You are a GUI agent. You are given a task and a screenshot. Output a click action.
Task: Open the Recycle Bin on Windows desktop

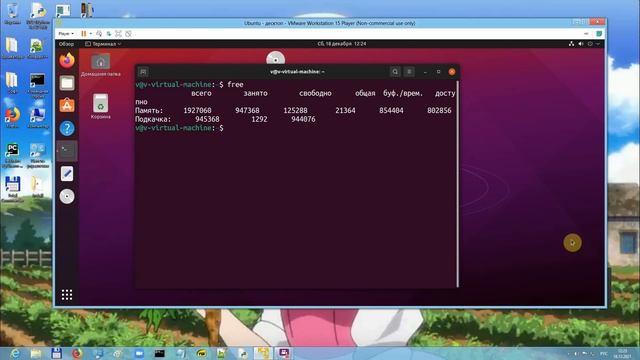pyautogui.click(x=12, y=13)
